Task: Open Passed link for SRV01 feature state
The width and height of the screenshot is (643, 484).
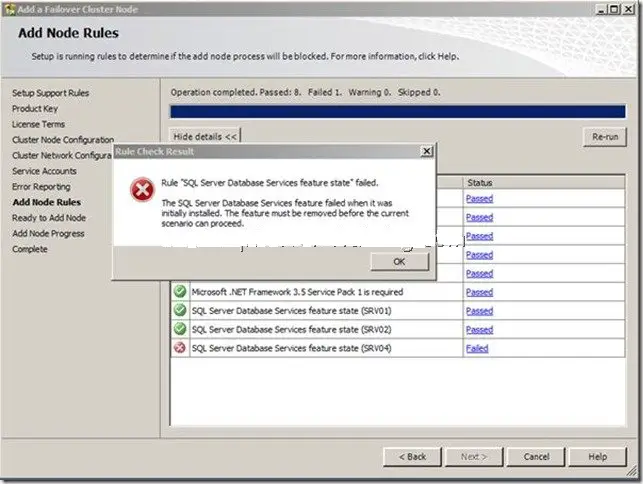Action: click(x=479, y=311)
